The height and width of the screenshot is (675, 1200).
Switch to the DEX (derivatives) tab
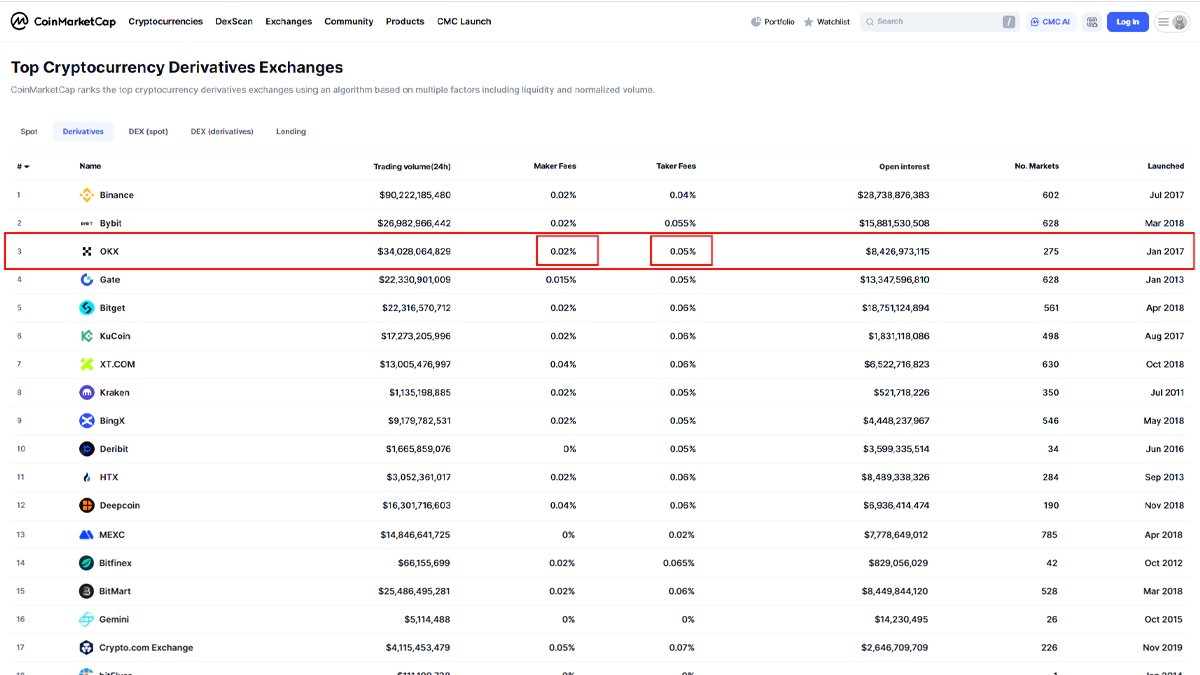click(222, 132)
